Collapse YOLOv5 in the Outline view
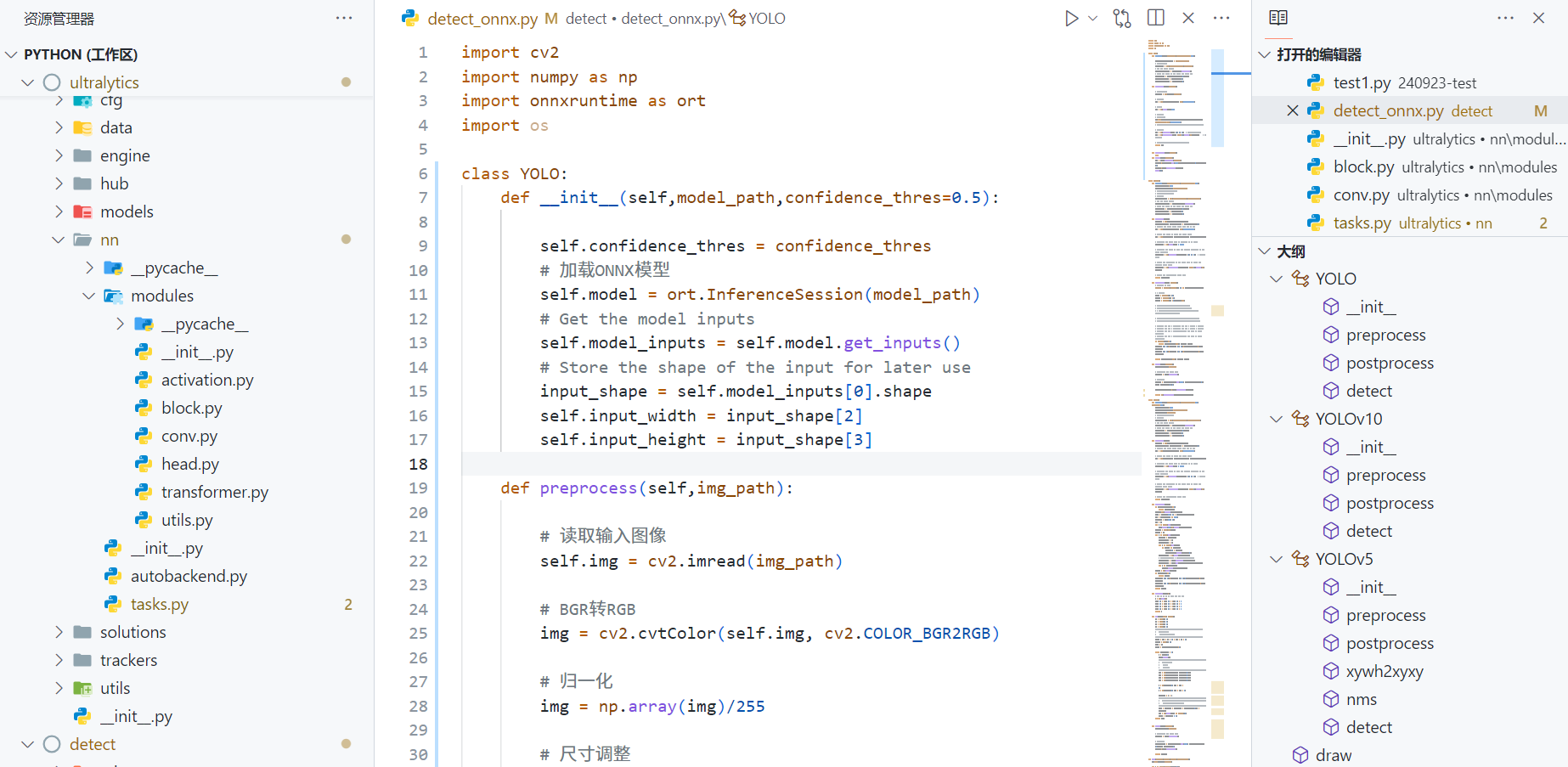Screen dimensions: 1568x767 click(1277, 559)
